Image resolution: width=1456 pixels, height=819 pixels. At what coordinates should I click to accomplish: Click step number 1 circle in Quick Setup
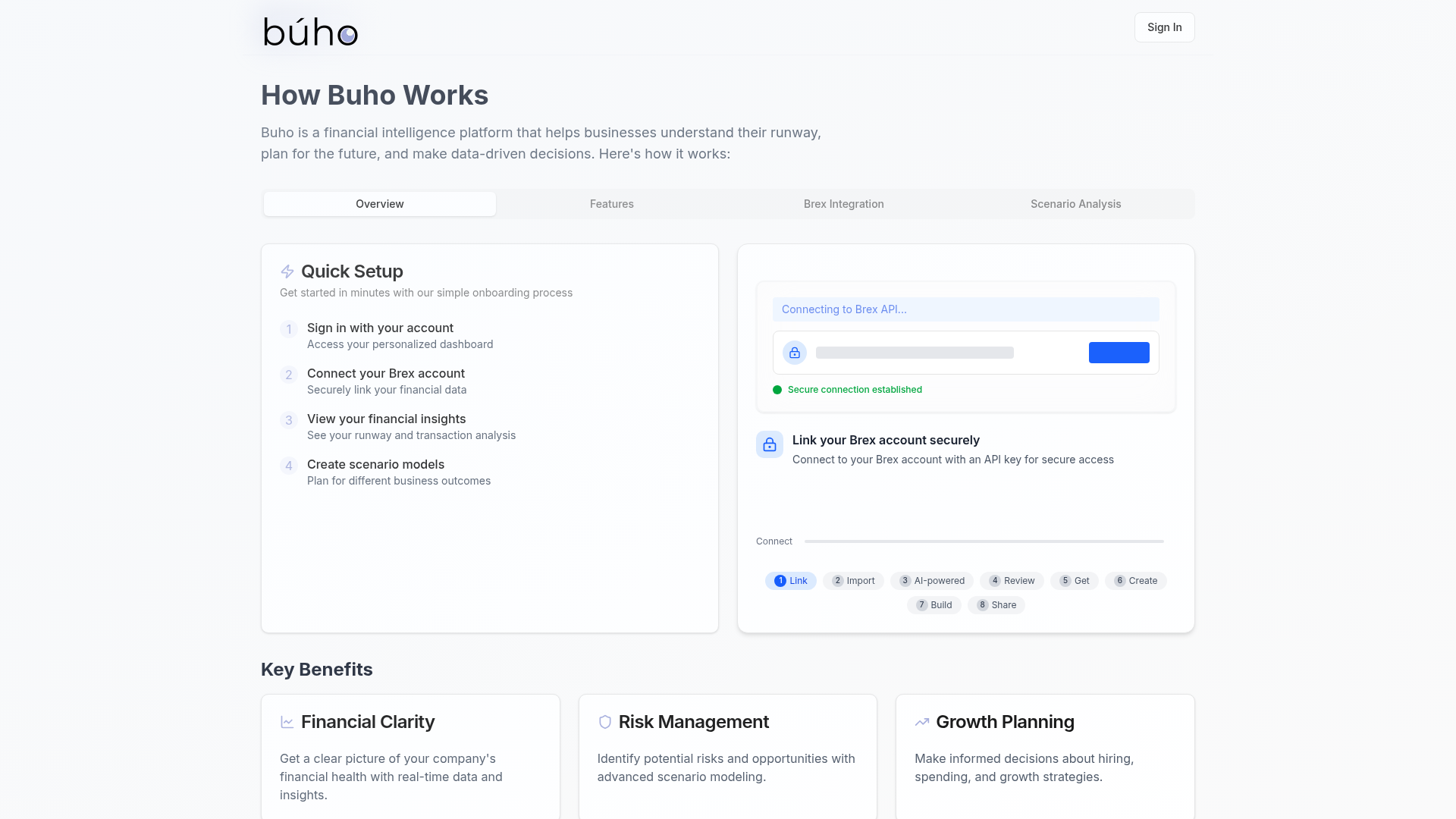tap(289, 329)
